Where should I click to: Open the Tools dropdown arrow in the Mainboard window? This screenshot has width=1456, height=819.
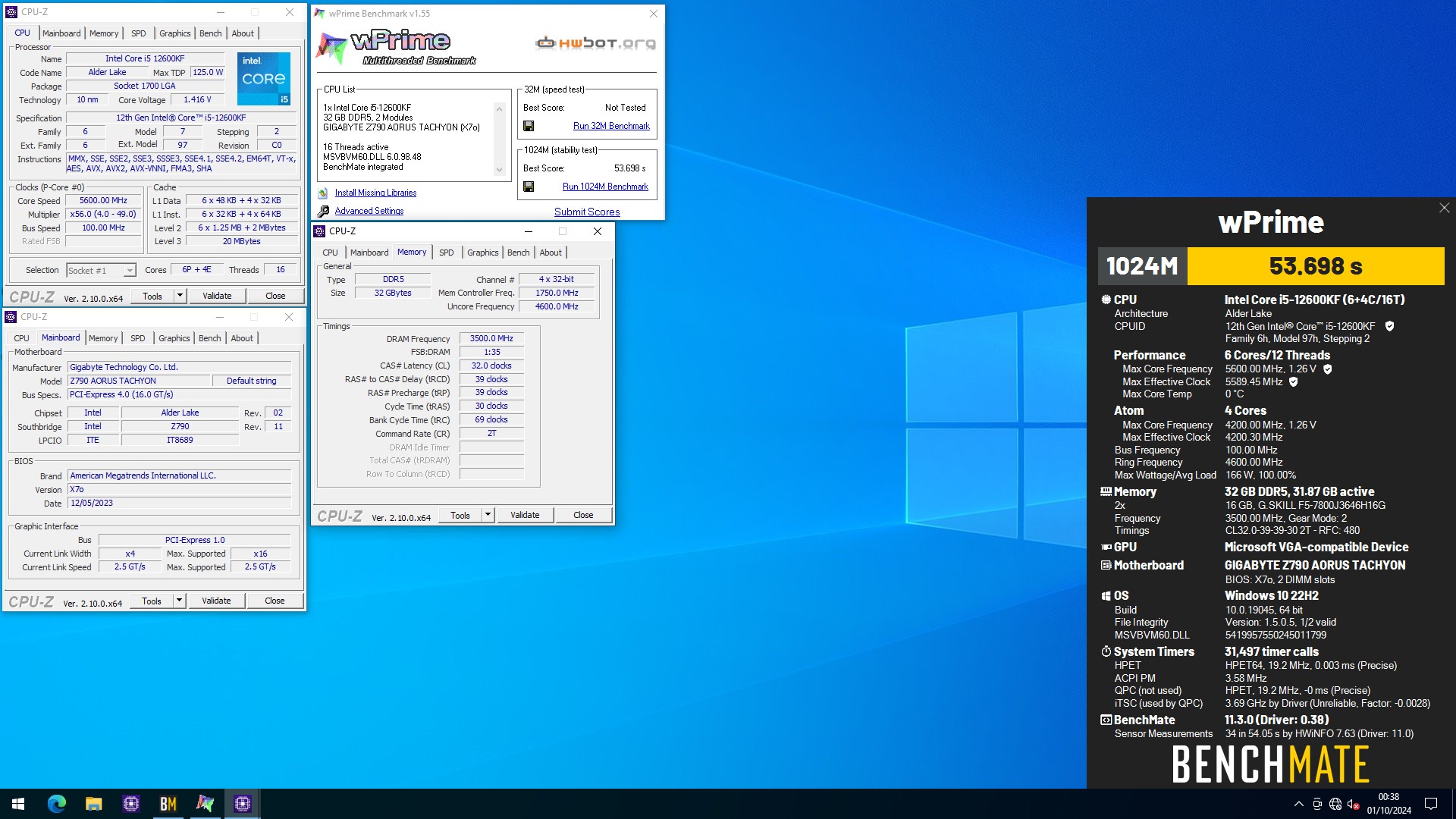(179, 601)
